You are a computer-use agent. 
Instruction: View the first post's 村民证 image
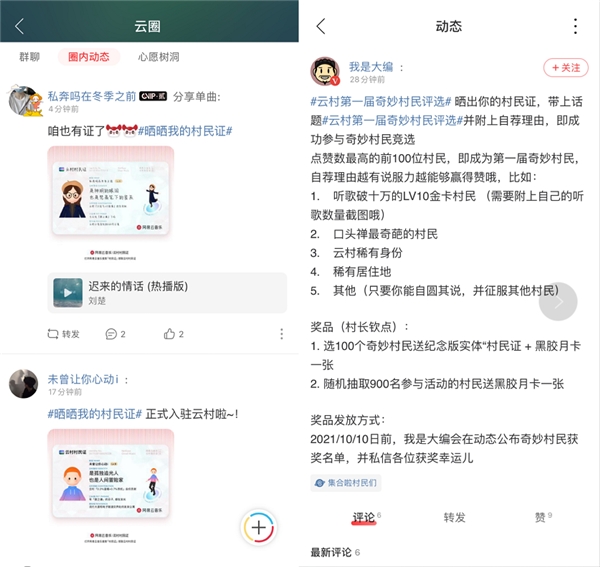coord(110,203)
